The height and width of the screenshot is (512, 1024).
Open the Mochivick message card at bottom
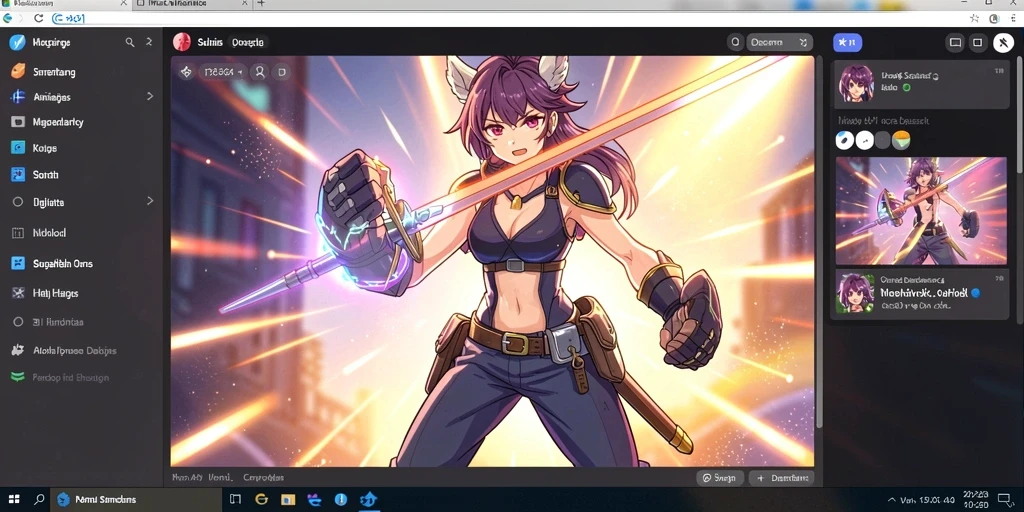[x=921, y=293]
